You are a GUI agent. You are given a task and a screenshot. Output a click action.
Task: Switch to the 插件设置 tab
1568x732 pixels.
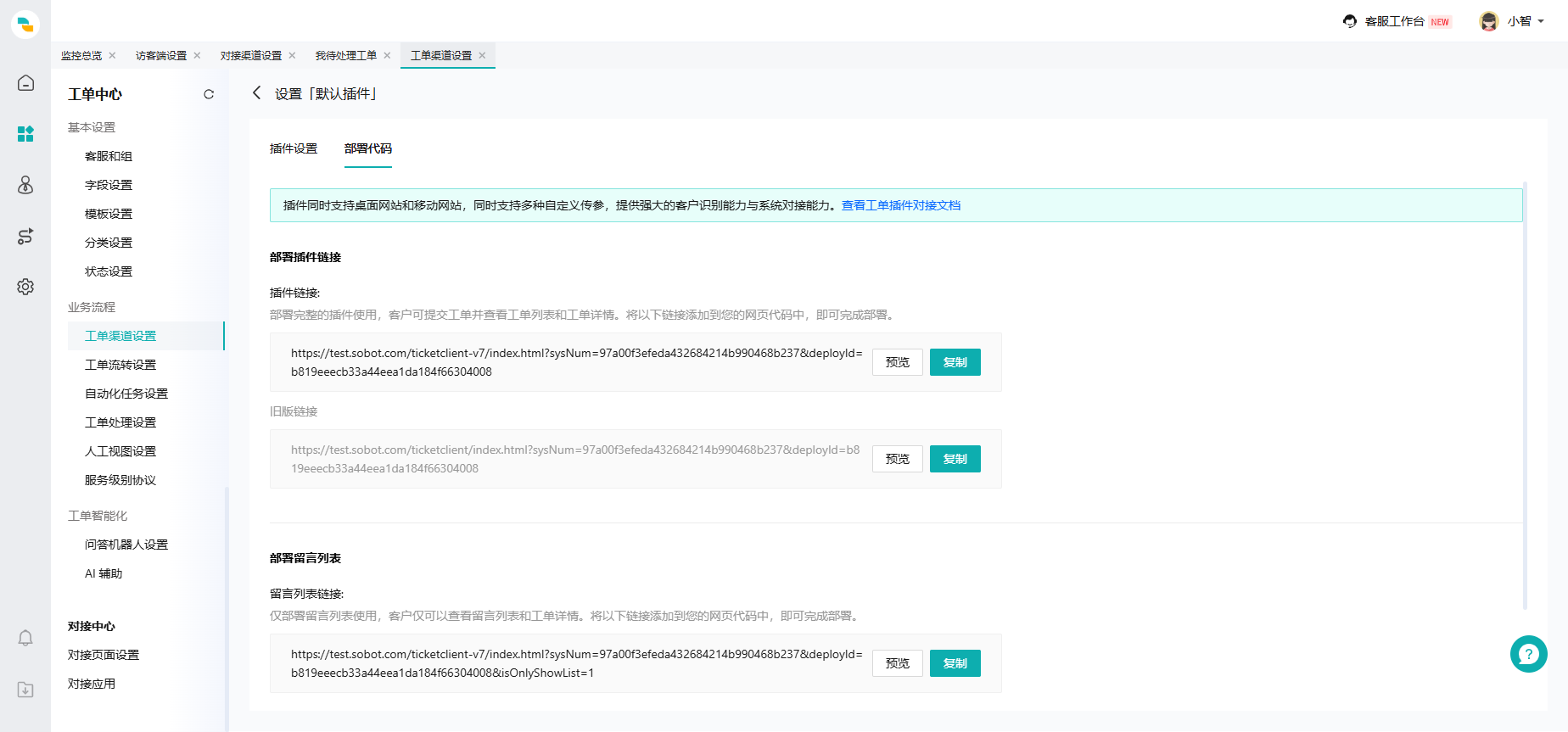coord(294,148)
